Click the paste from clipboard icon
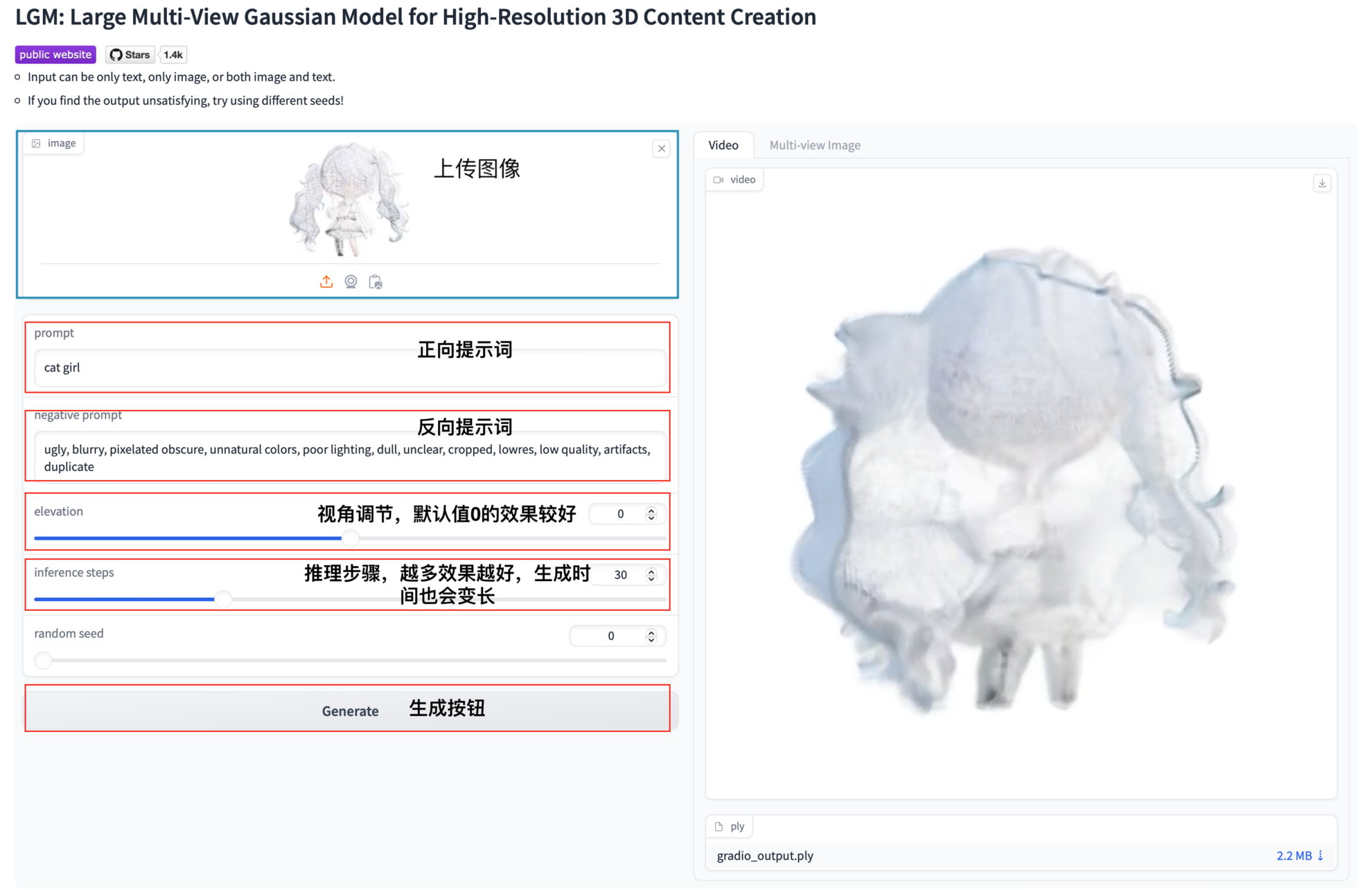The image size is (1372, 890). 376,281
